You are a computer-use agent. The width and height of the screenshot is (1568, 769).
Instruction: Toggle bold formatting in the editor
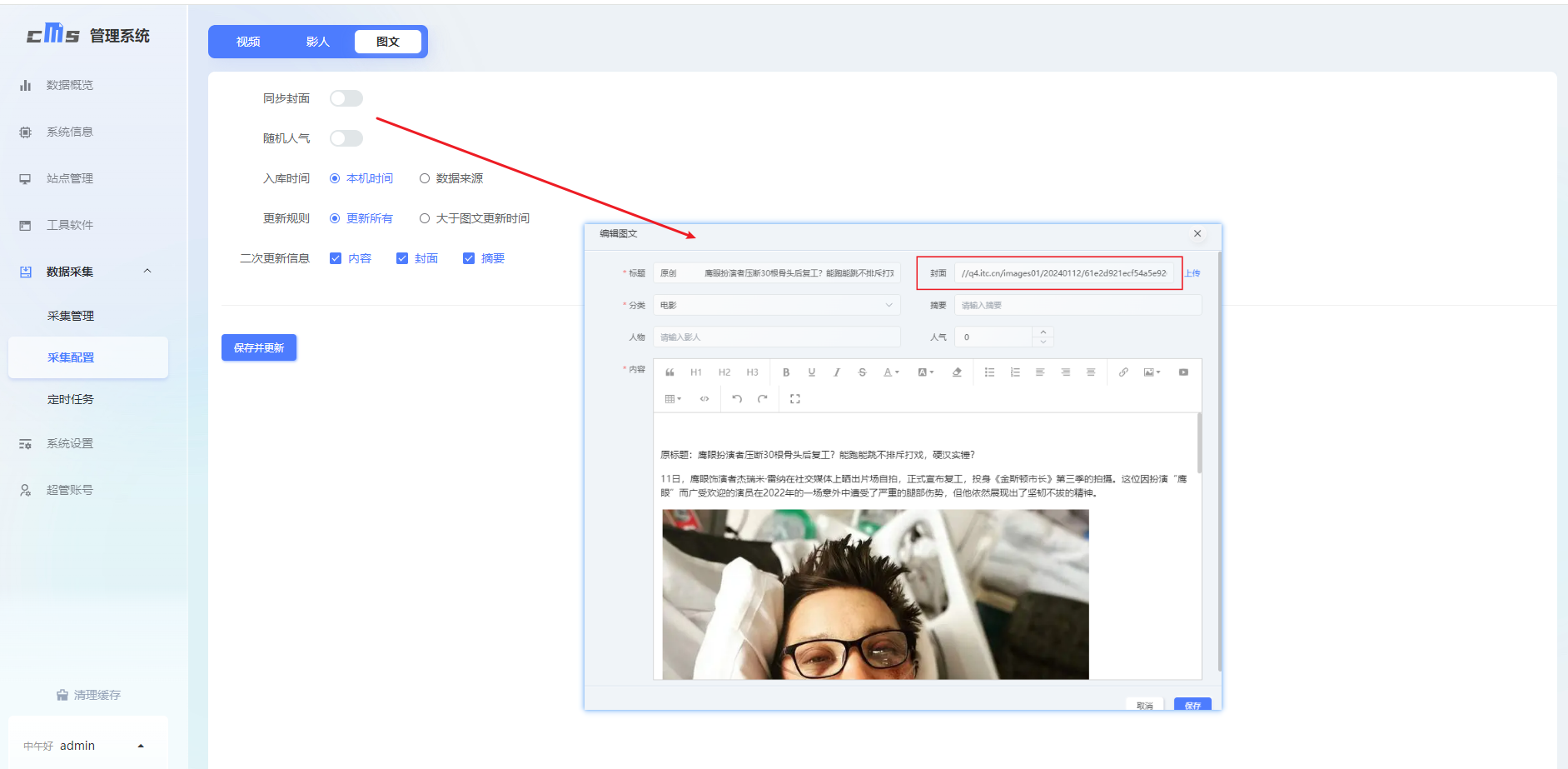[x=786, y=372]
